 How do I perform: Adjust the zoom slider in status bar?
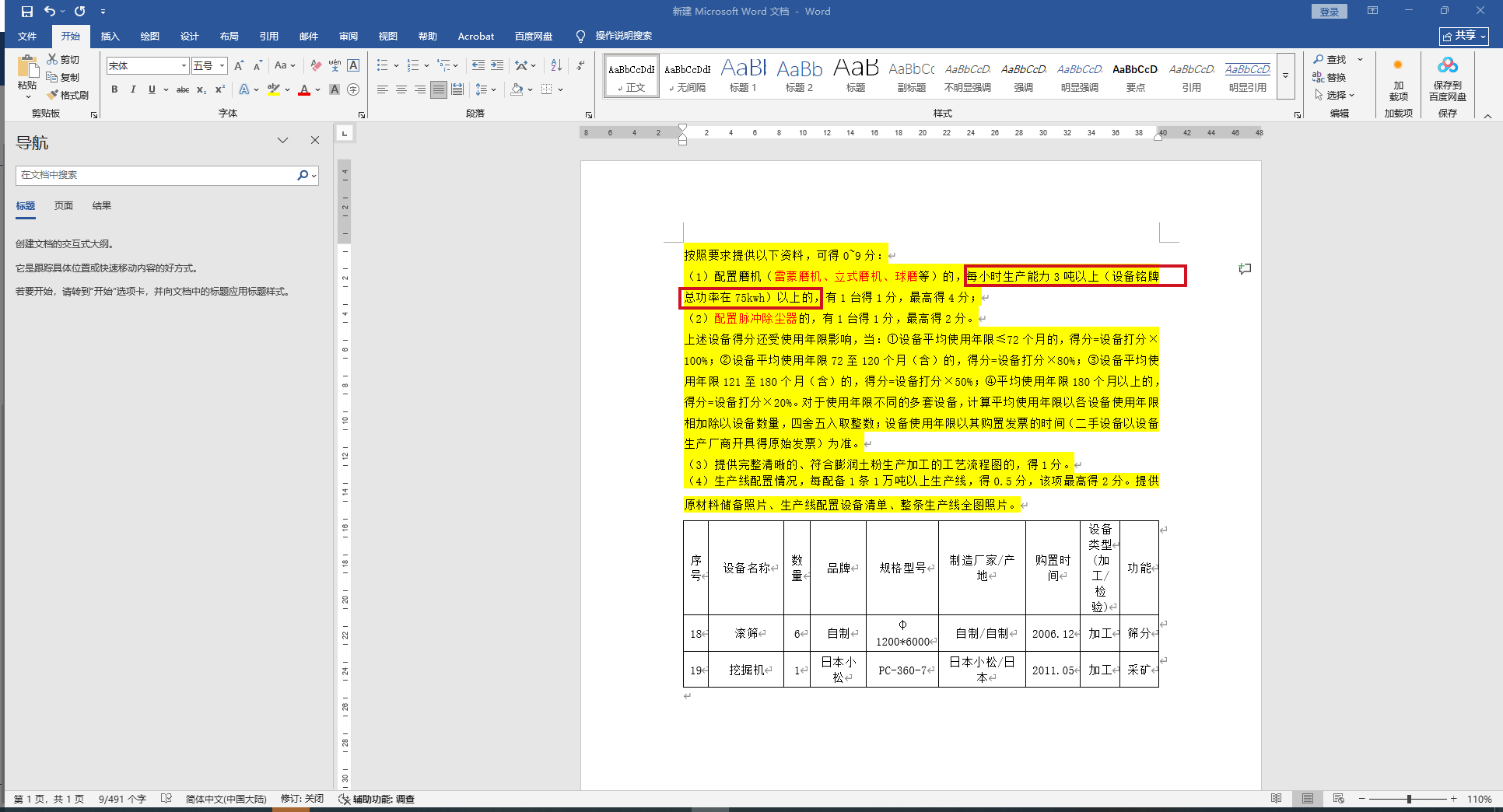(1408, 799)
